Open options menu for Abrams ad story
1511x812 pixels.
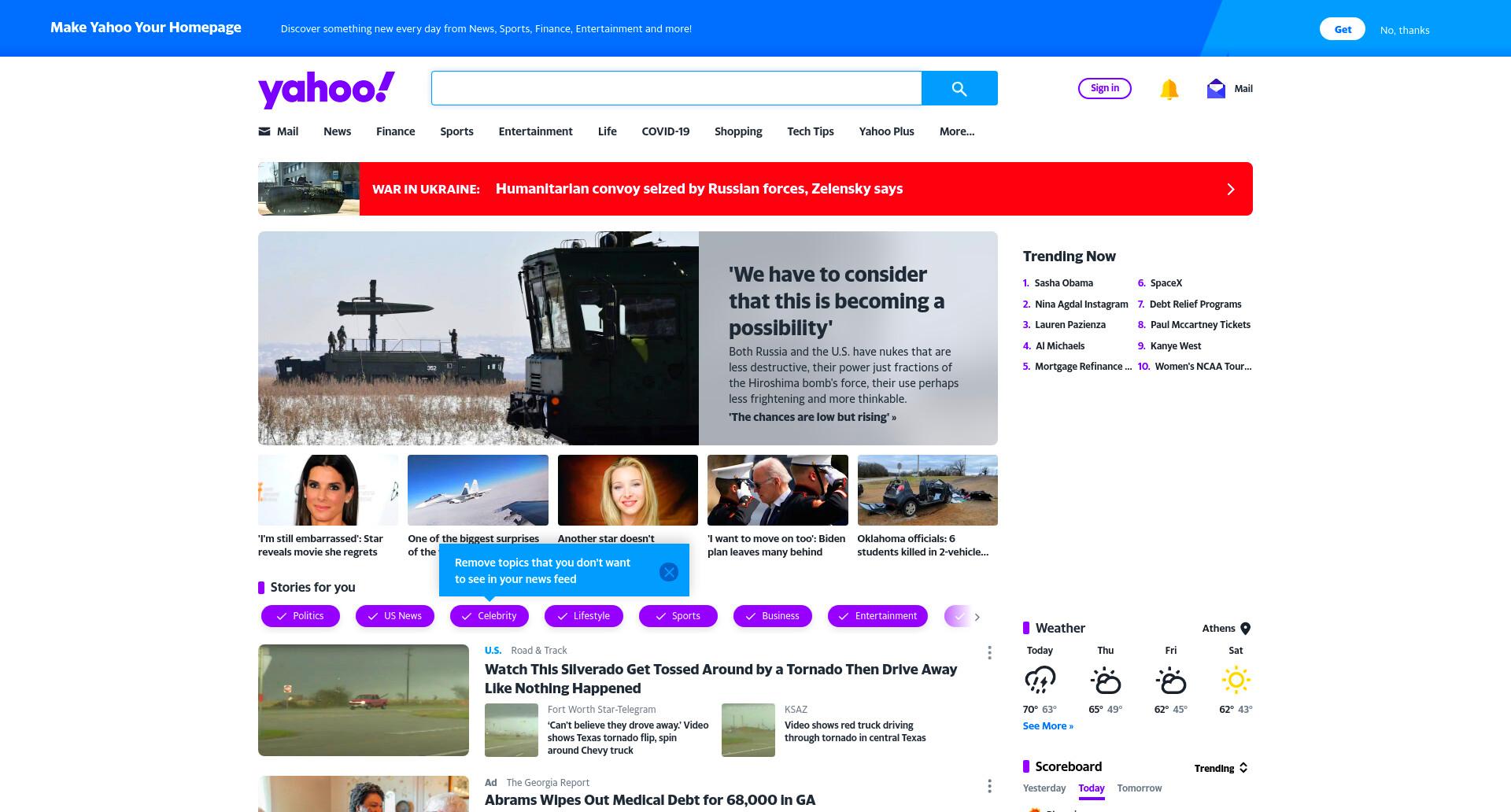(x=989, y=786)
